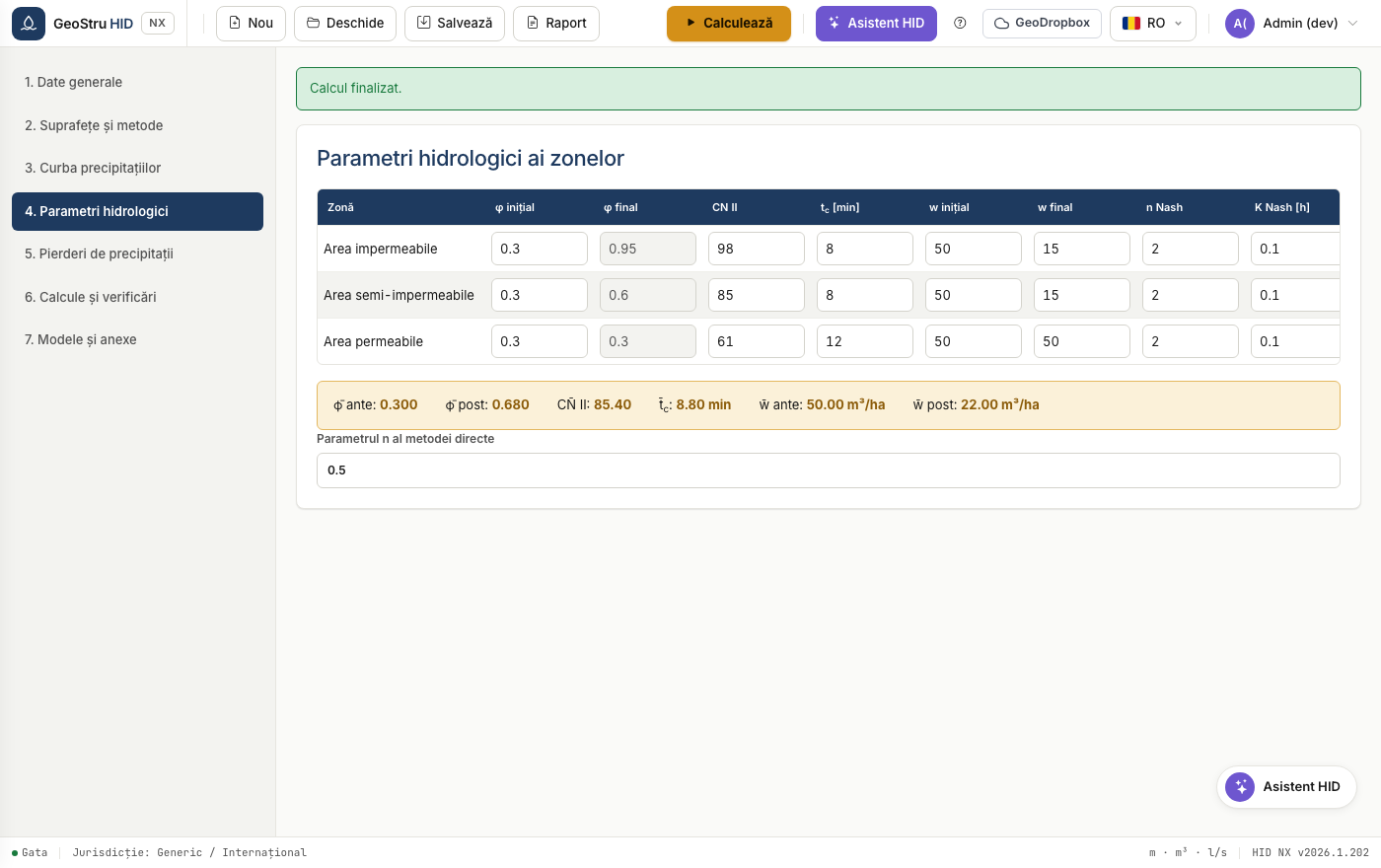Open the Admin (dev) user menu
Screen dimensions: 1381x868
click(1292, 23)
